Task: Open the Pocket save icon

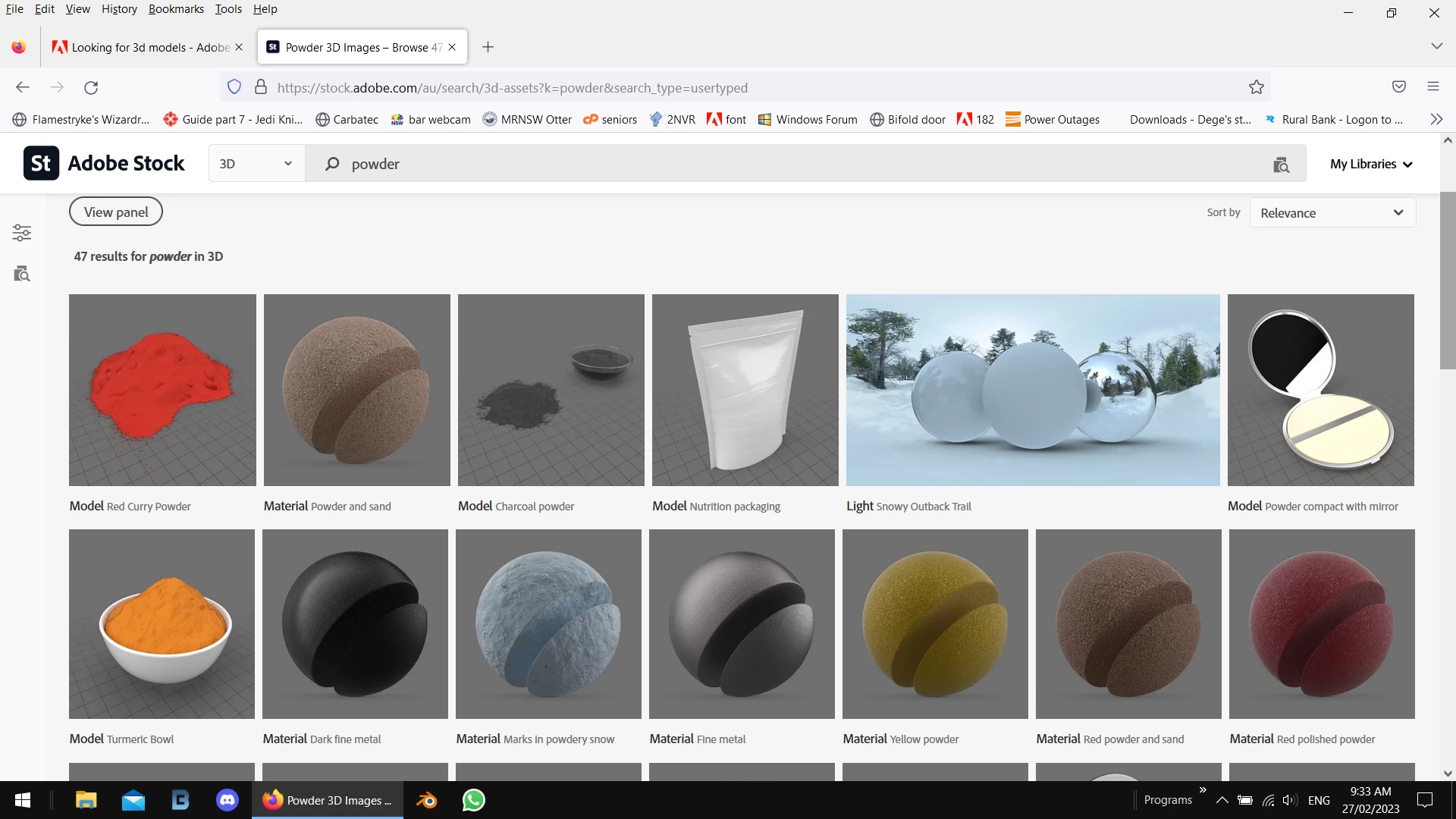Action: (x=1399, y=86)
